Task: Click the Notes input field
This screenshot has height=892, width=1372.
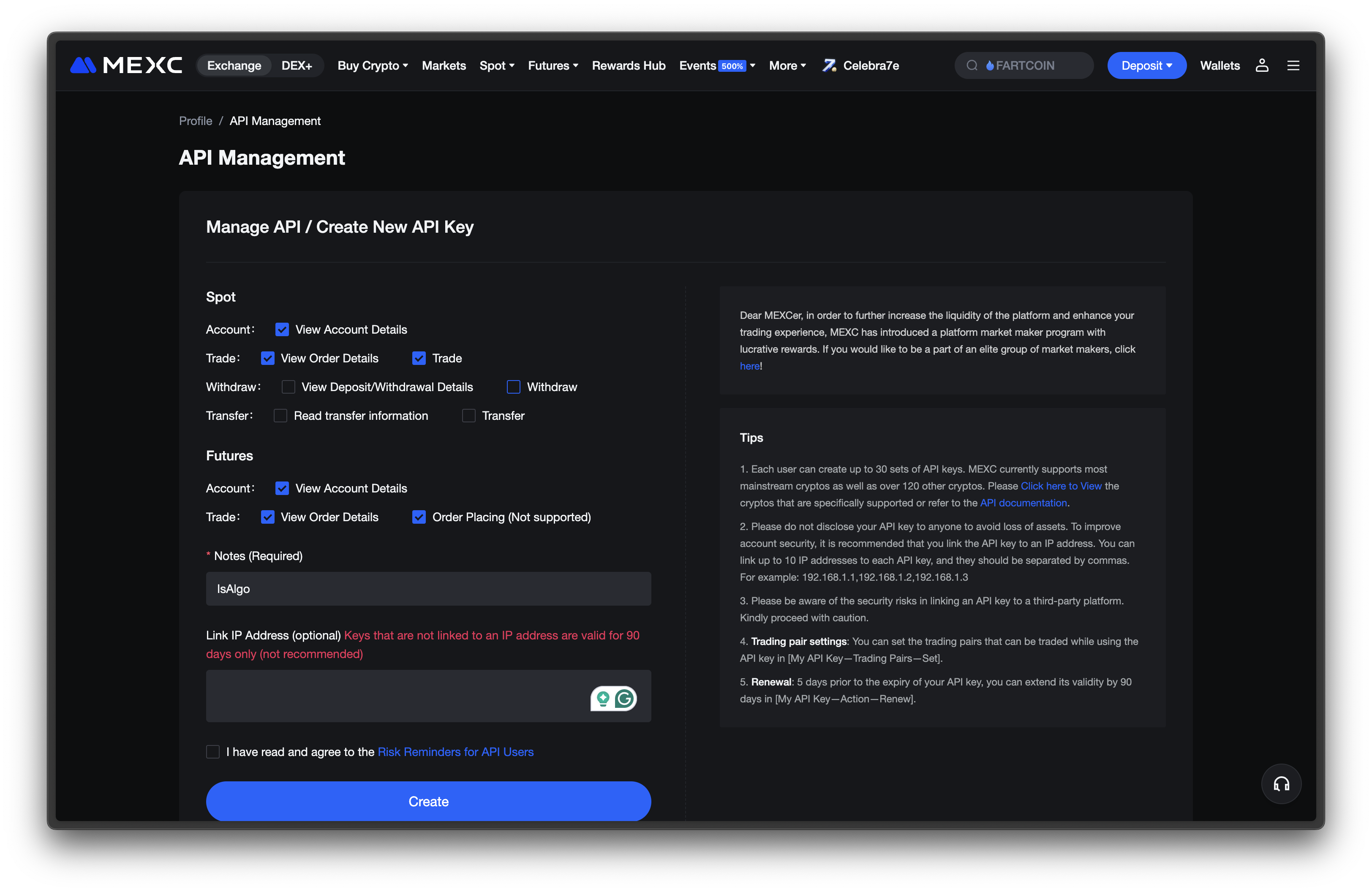Action: click(428, 588)
